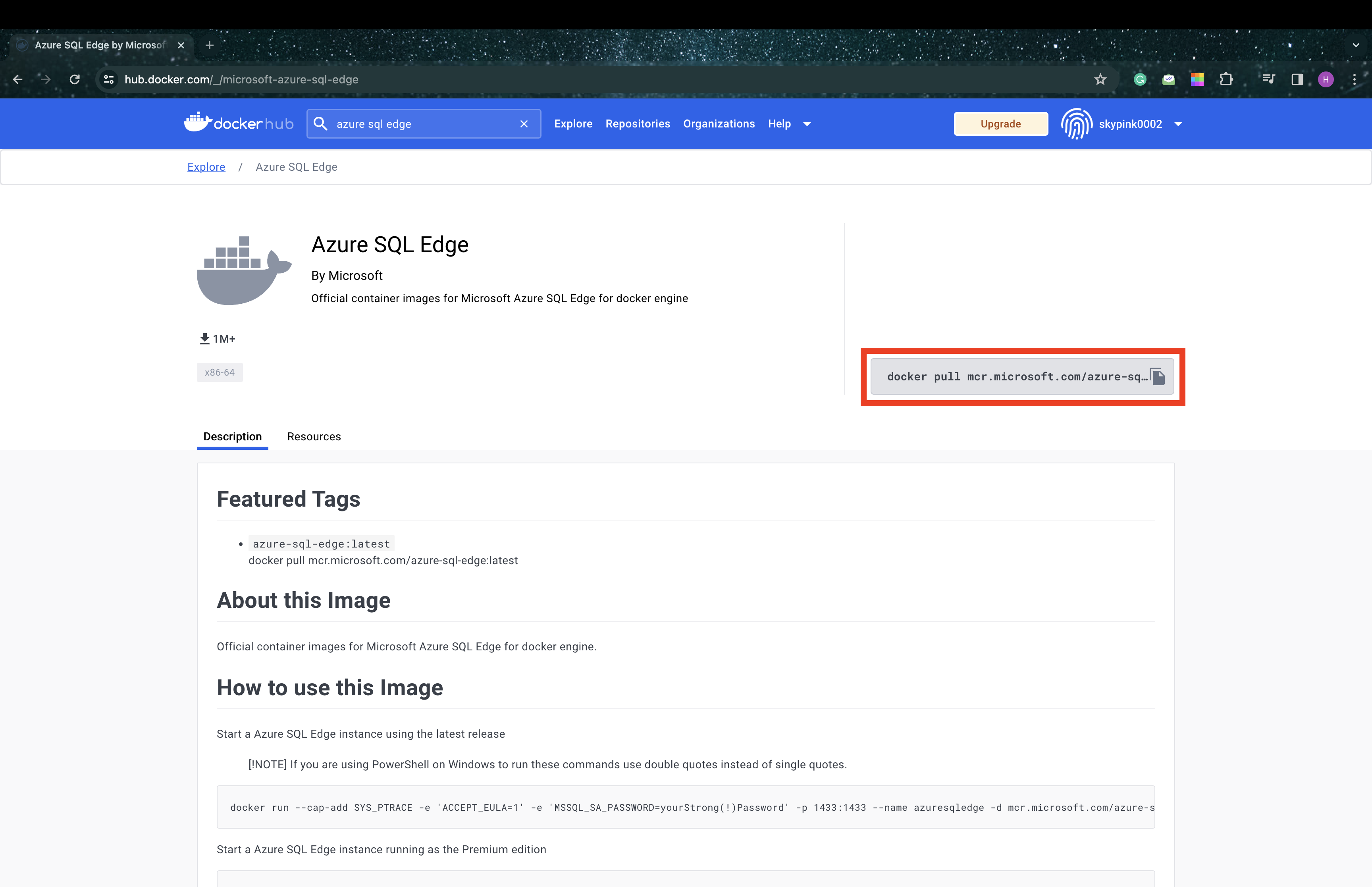The height and width of the screenshot is (887, 1372).
Task: Bookmark this page with star icon
Action: [x=1100, y=79]
